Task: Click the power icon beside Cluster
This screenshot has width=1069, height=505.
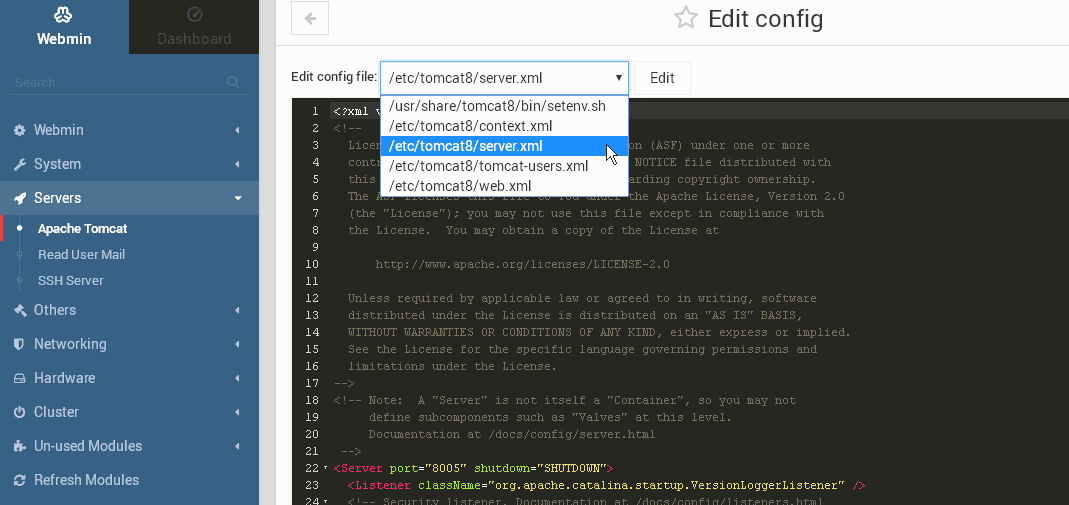Action: 20,412
